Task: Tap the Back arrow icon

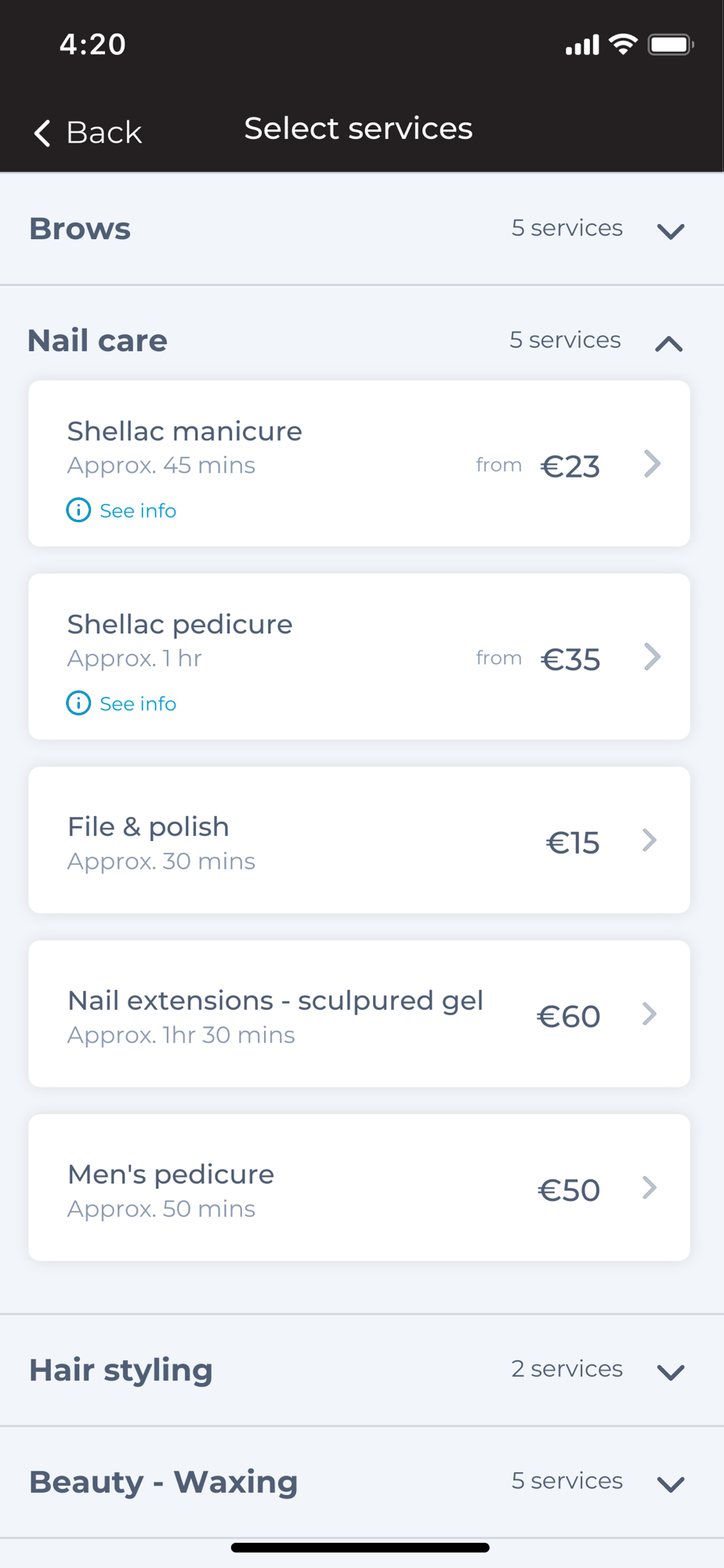Action: point(42,133)
